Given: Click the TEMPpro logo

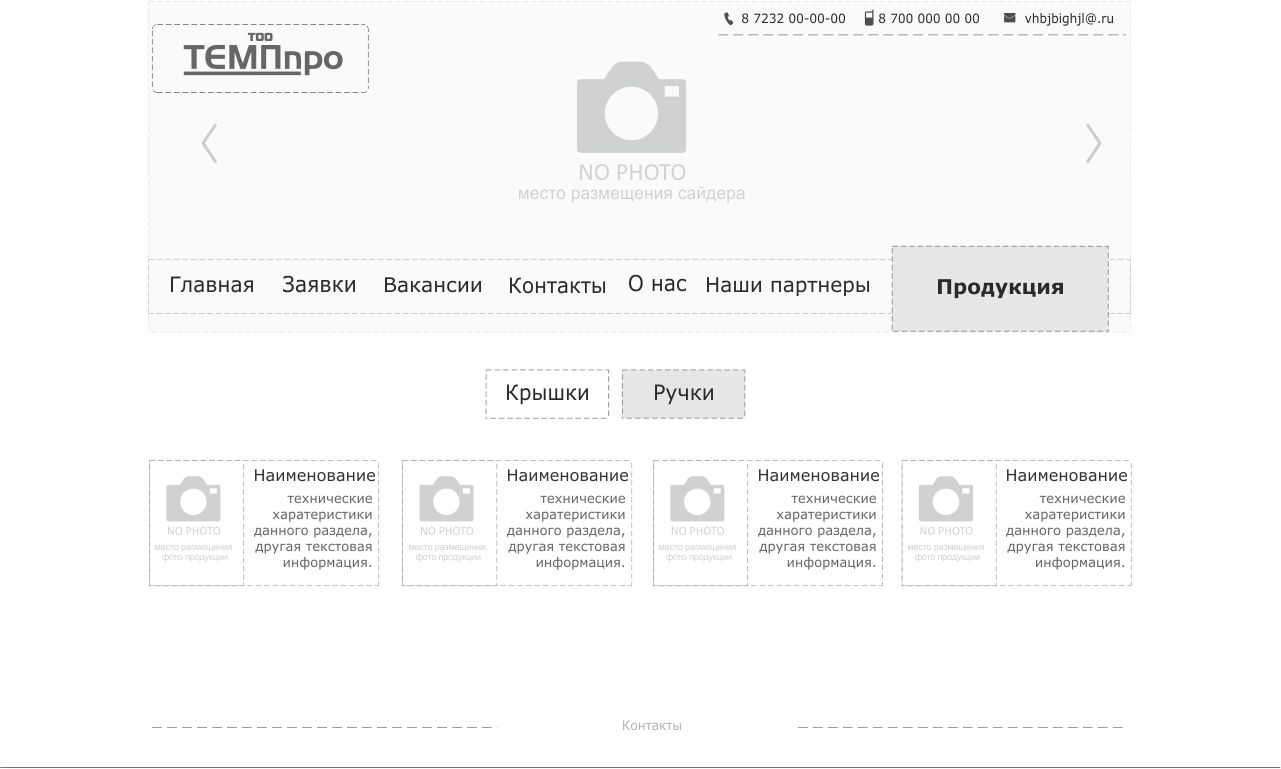Looking at the screenshot, I should coord(261,58).
